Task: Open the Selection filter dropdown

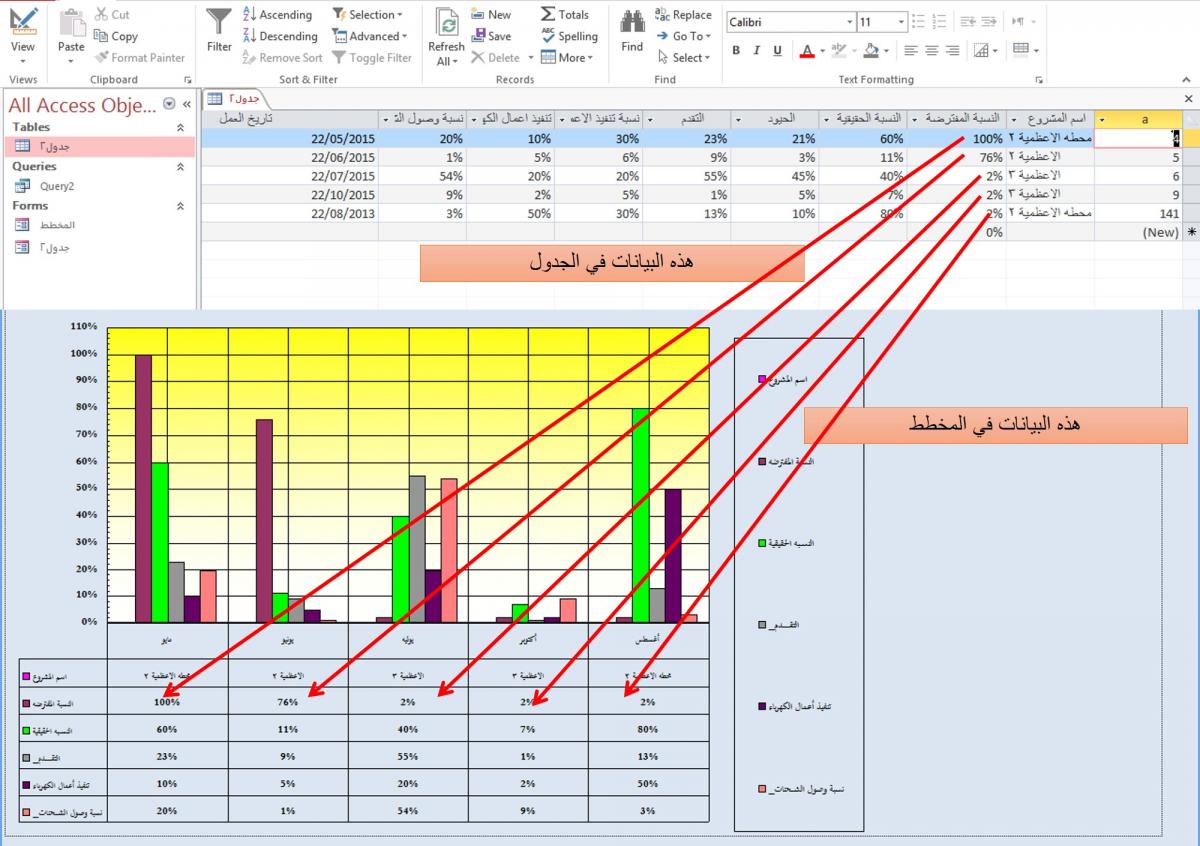Action: click(367, 15)
